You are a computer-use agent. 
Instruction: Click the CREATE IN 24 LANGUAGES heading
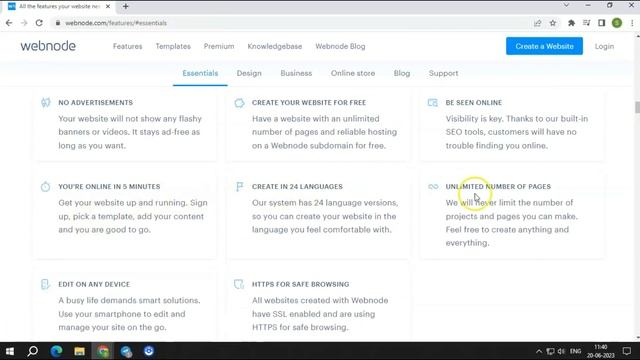click(297, 187)
